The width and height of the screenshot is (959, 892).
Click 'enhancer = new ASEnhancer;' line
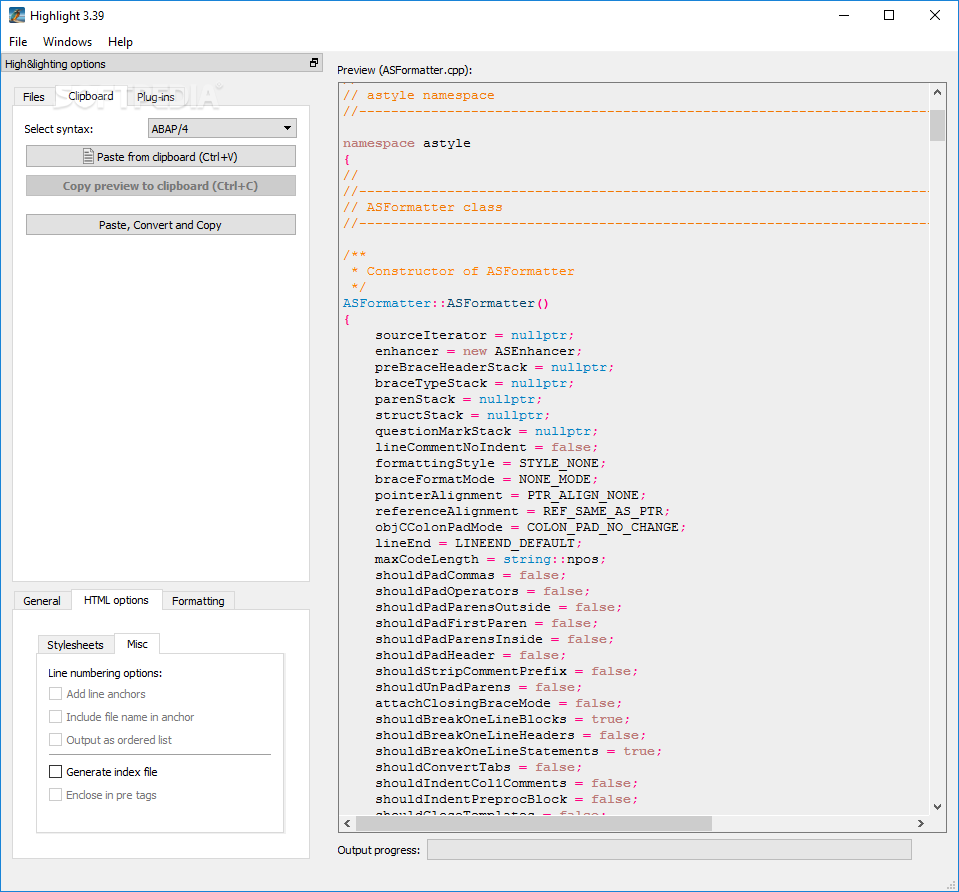pos(478,351)
